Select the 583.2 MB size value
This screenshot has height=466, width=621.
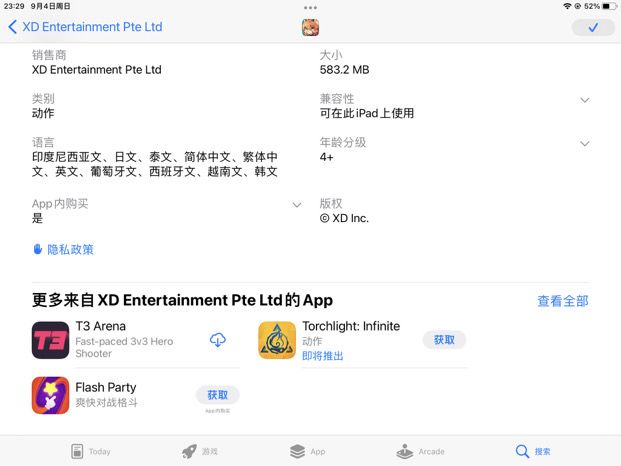click(345, 70)
